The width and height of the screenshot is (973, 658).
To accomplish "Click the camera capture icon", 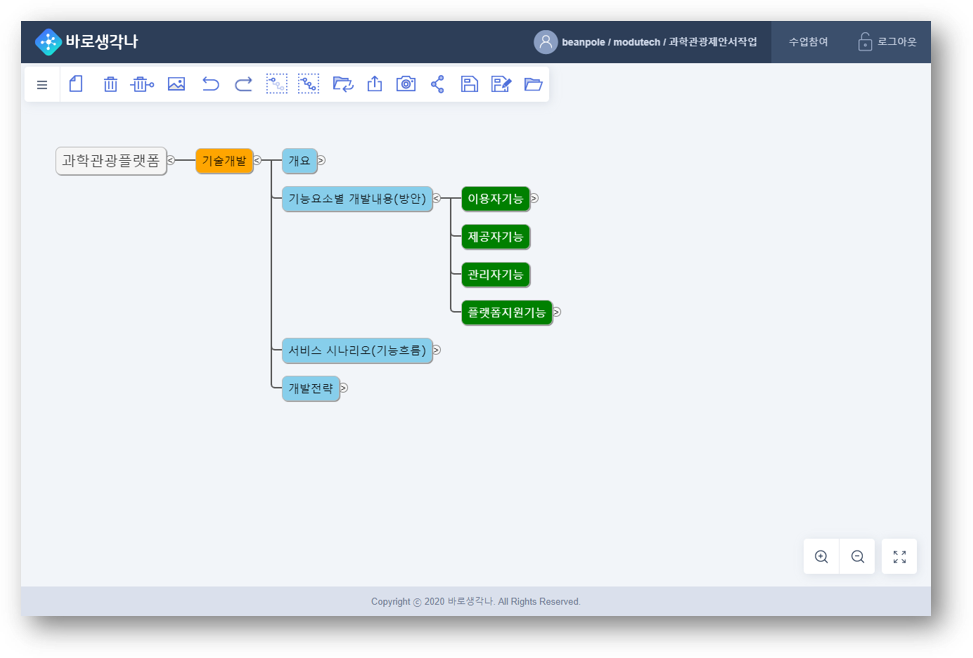I will coord(406,84).
